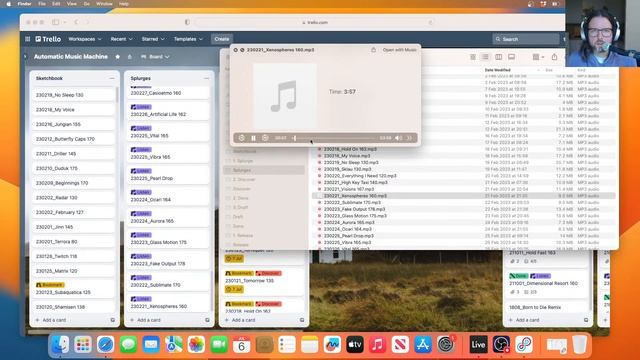Open the 211001_Dimensional Resort 160 card
Viewport: 640px width, 360px height.
point(547,284)
